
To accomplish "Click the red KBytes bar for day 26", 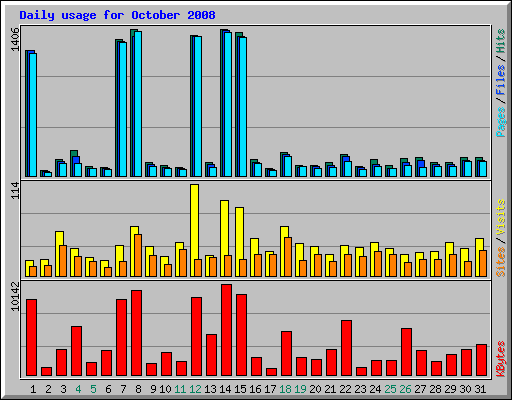I will coord(407,352).
